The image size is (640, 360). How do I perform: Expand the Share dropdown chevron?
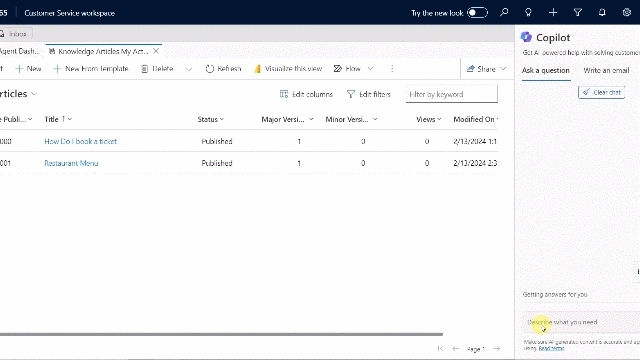pos(503,69)
